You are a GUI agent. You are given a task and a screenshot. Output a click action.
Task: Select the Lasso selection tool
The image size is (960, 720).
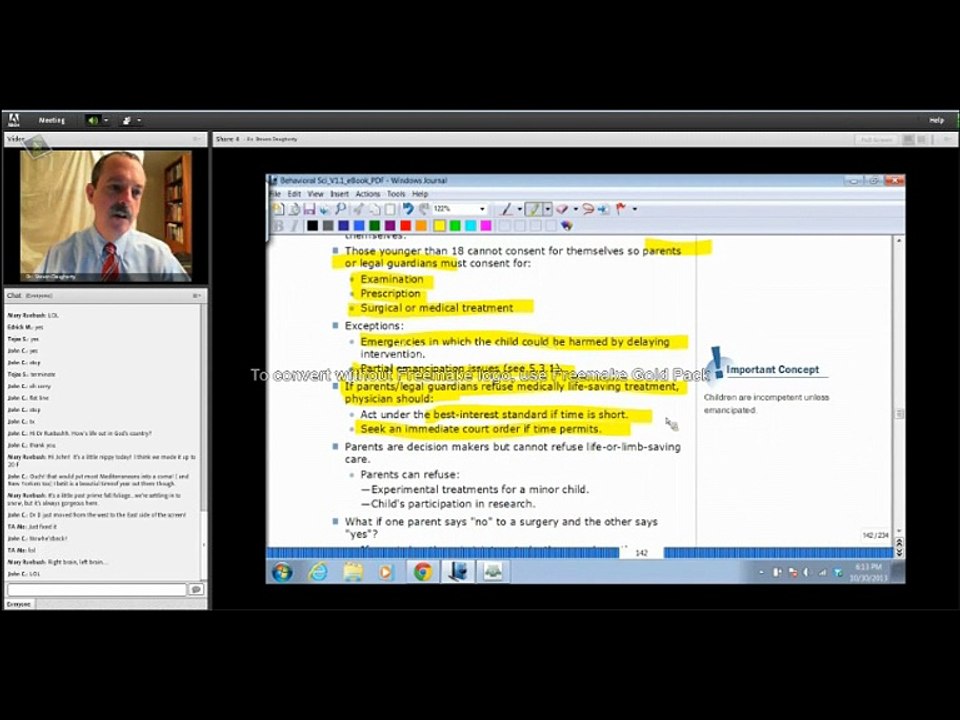click(588, 209)
